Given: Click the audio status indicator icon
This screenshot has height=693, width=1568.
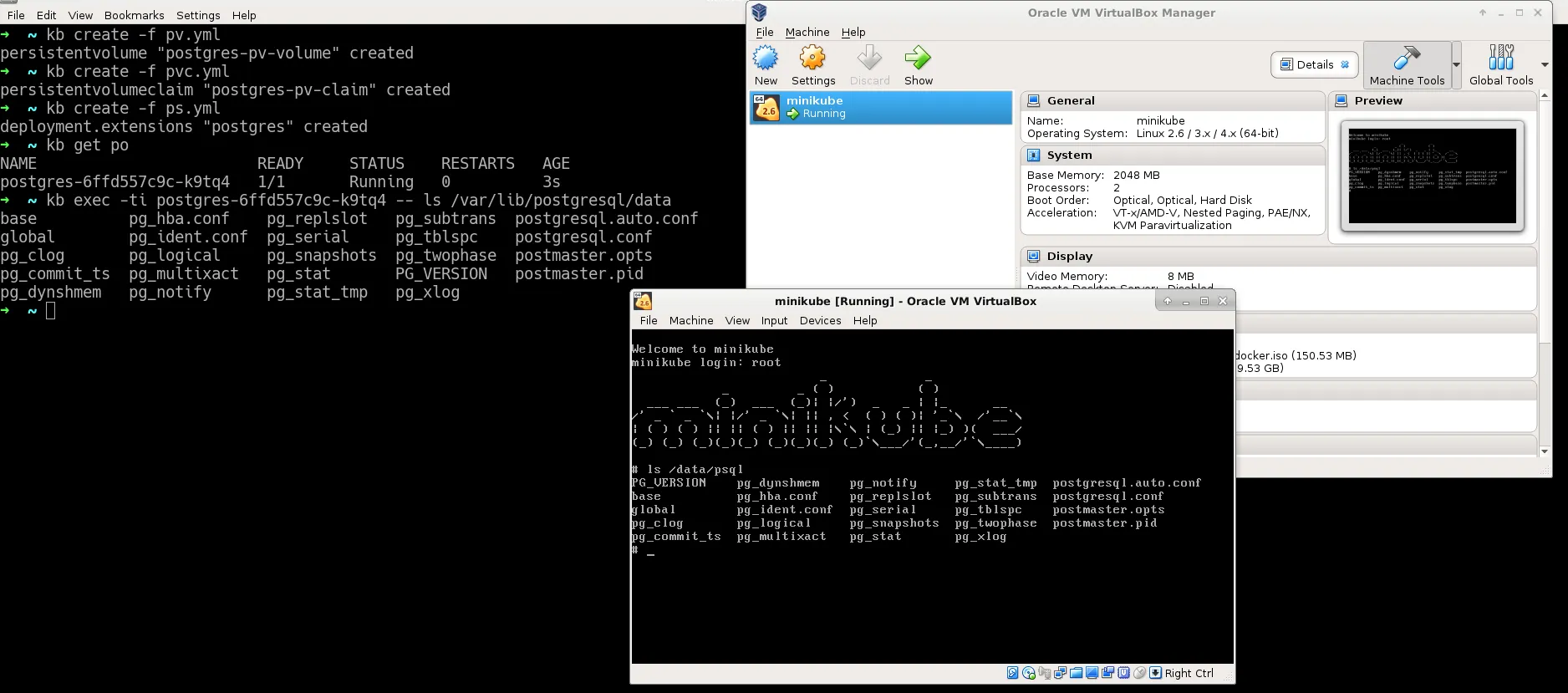Looking at the screenshot, I should (x=1045, y=674).
